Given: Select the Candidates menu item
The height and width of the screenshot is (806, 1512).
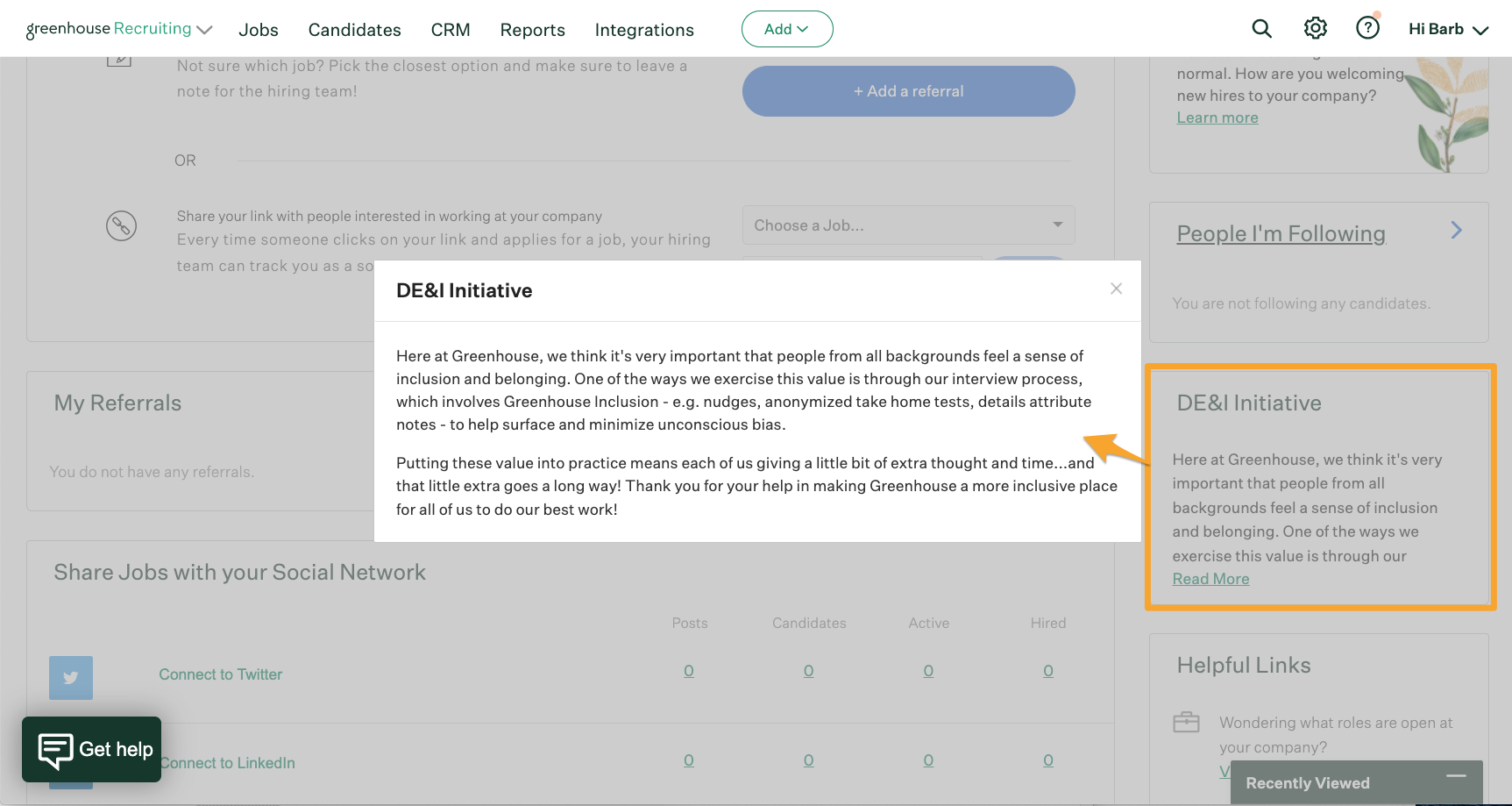Looking at the screenshot, I should click(x=354, y=29).
